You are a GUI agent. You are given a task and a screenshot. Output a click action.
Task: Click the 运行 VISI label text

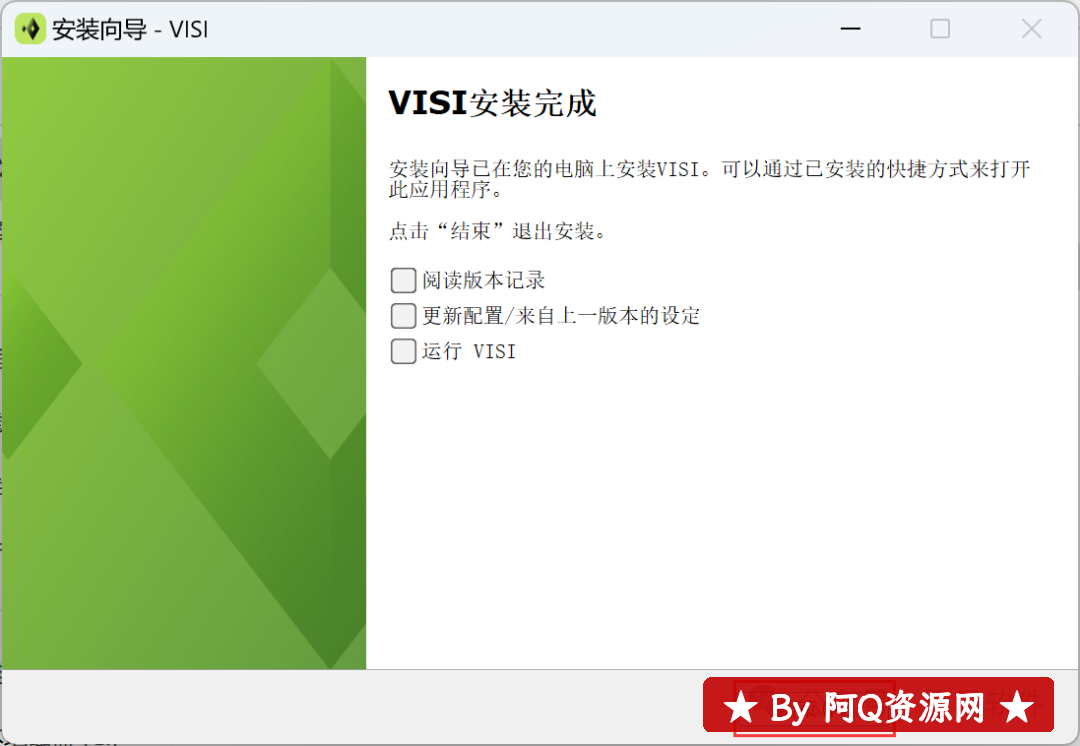click(469, 351)
